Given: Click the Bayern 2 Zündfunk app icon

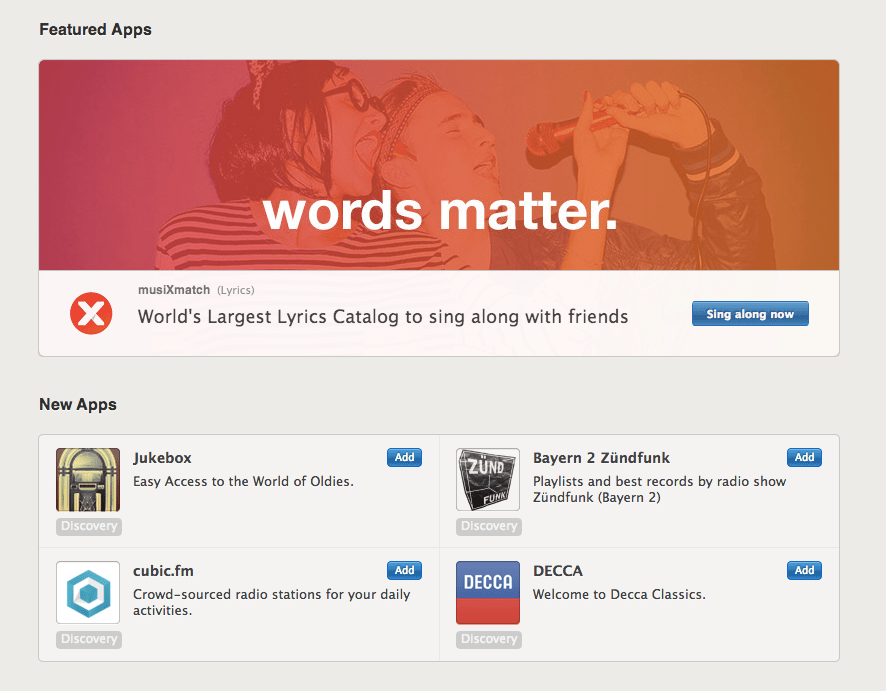Looking at the screenshot, I should pos(488,480).
